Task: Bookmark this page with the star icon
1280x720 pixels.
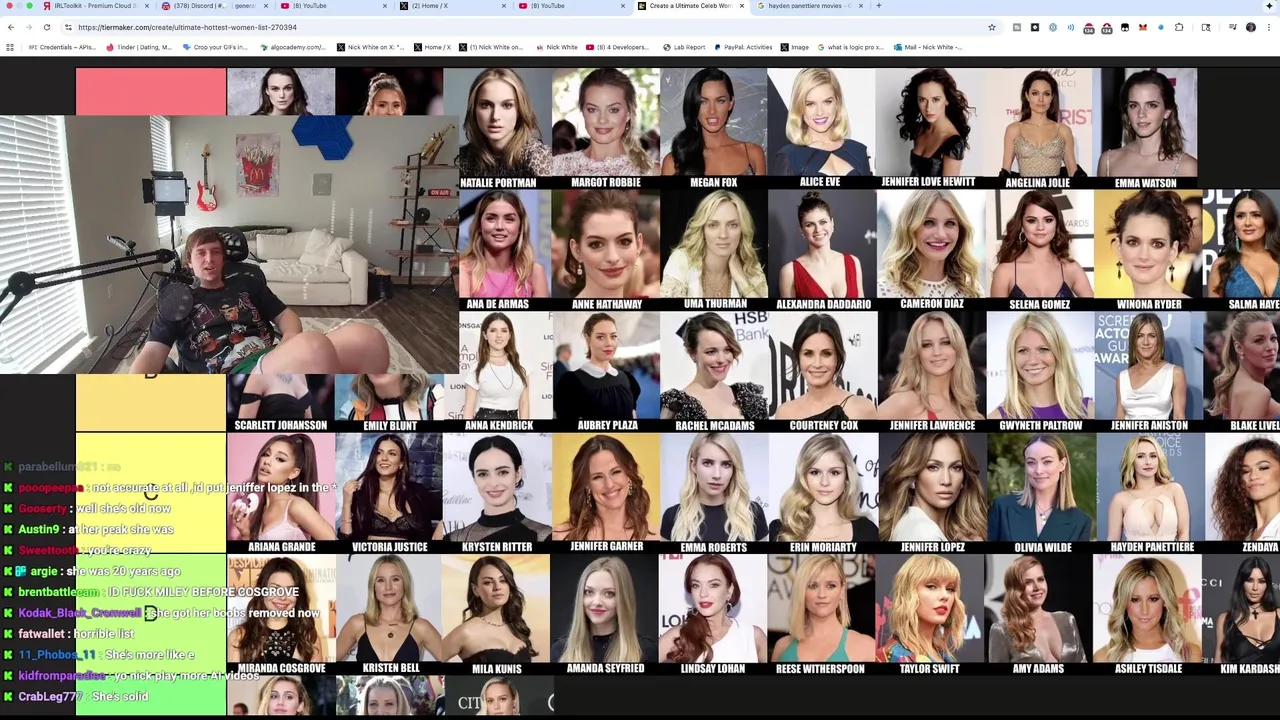Action: click(991, 27)
